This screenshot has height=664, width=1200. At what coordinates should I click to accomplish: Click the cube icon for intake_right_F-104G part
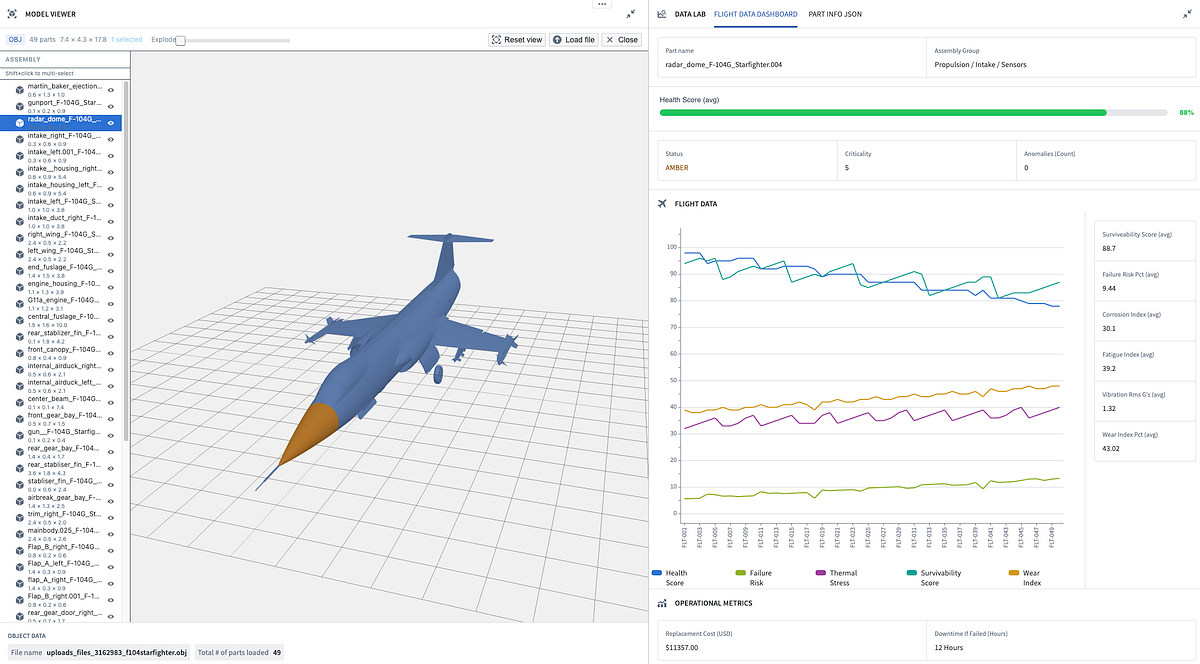pyautogui.click(x=19, y=139)
